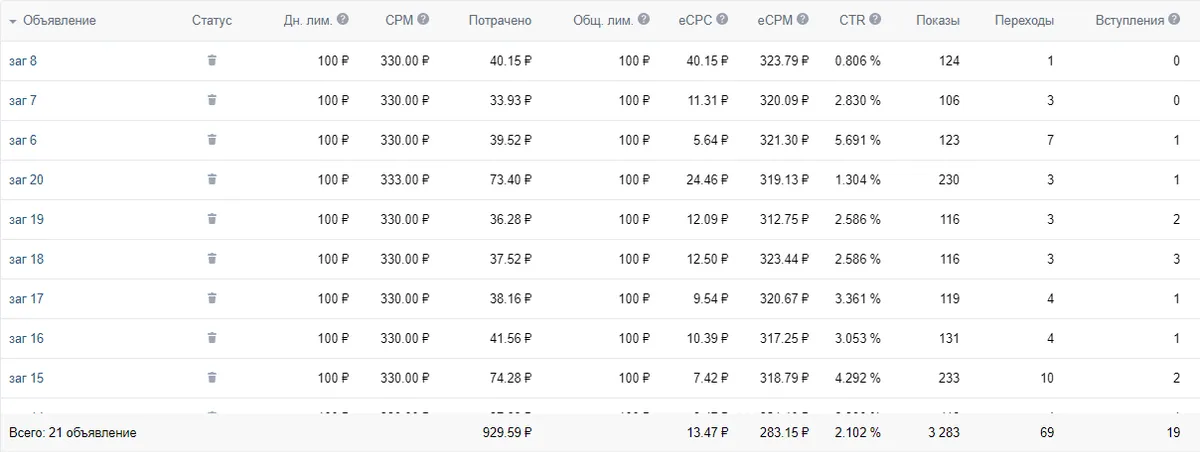Toggle sort arrow on Объявление column
The width and height of the screenshot is (1200, 452).
(13, 20)
